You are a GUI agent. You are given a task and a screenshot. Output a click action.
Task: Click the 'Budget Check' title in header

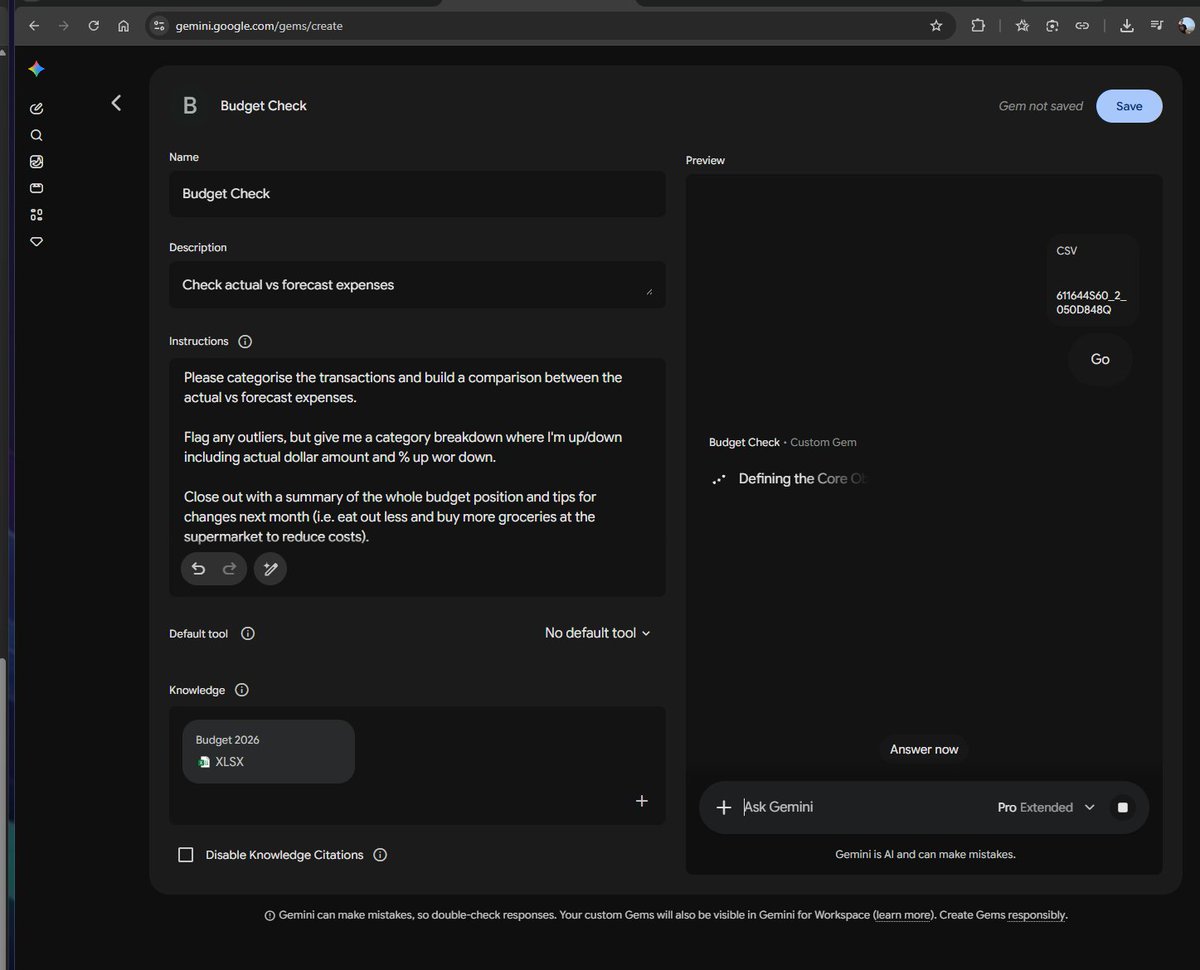[x=264, y=105]
